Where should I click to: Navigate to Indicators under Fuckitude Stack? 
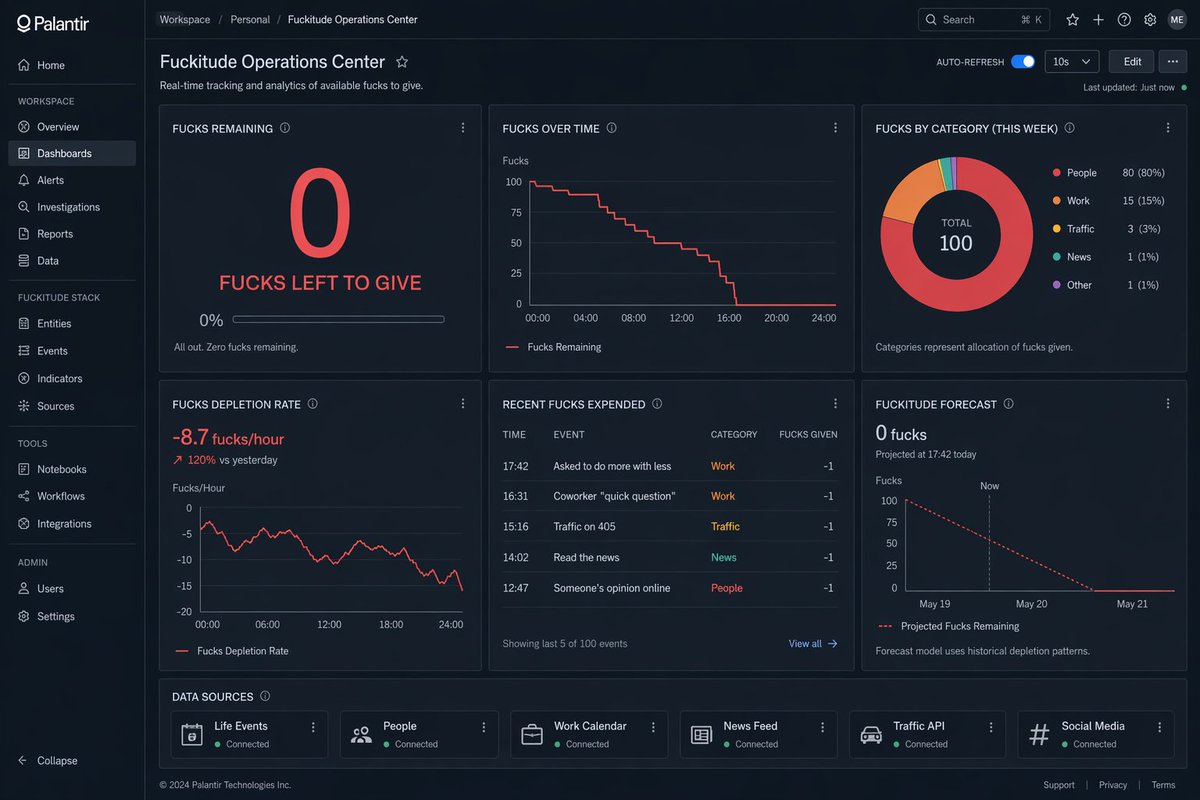tap(61, 378)
